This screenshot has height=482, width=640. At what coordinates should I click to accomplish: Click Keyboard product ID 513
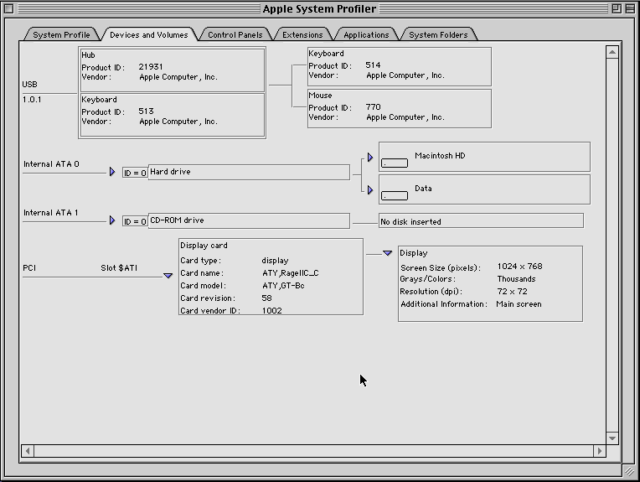(x=146, y=111)
